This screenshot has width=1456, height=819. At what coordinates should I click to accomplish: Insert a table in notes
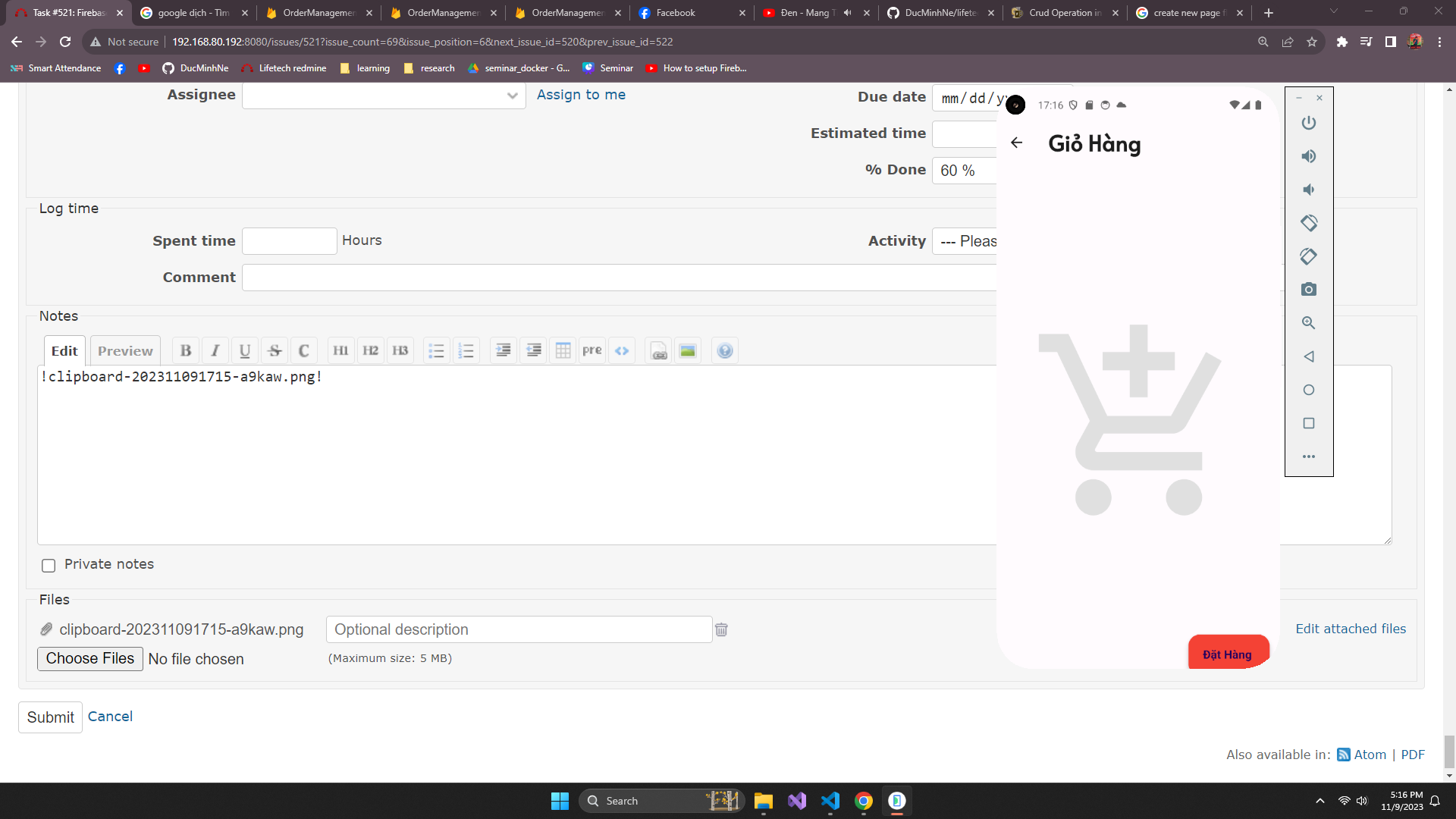tap(563, 350)
